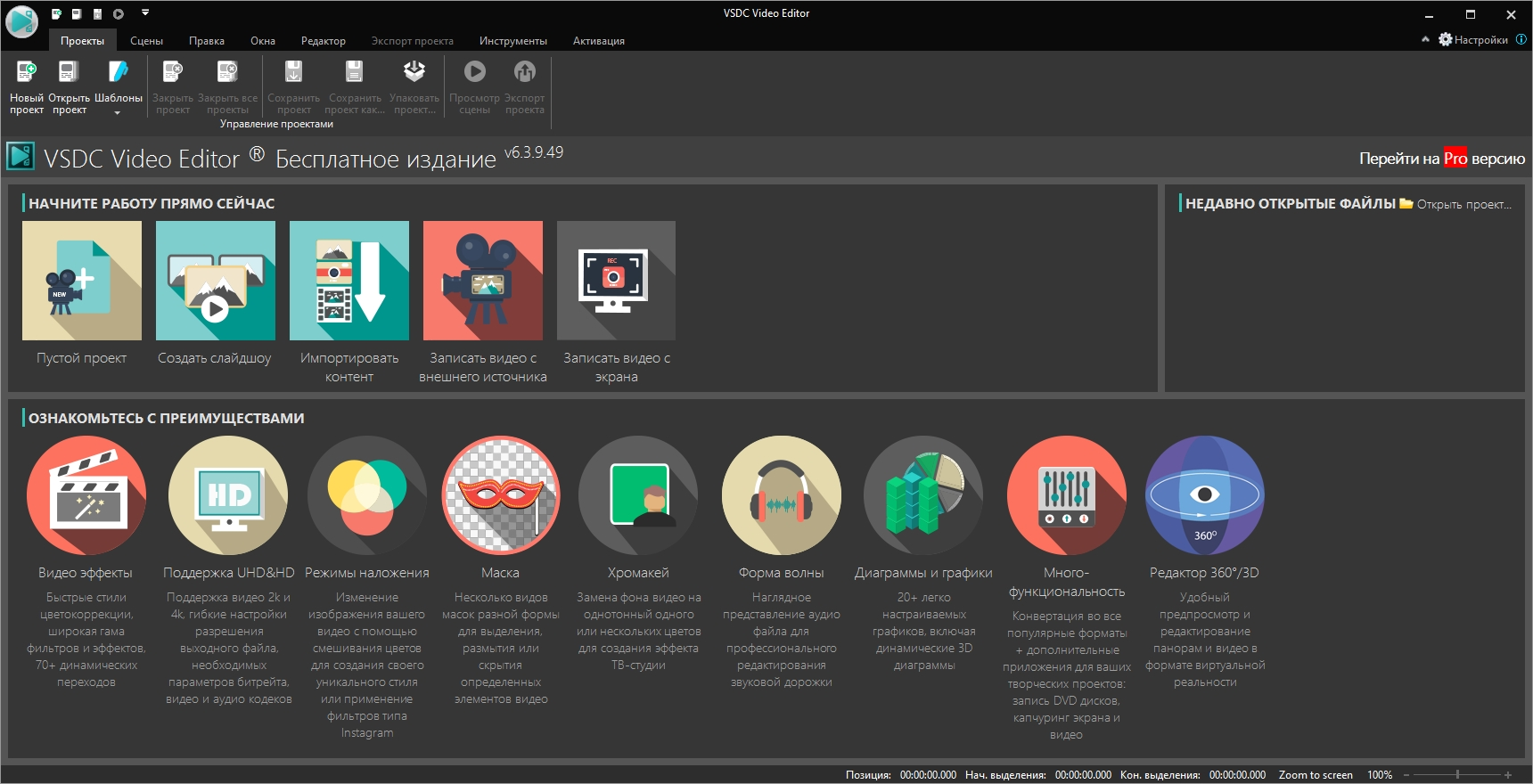Select the Записать видео с внешнего источника tile
Viewport: 1533px width, 784px height.
pyautogui.click(x=483, y=303)
